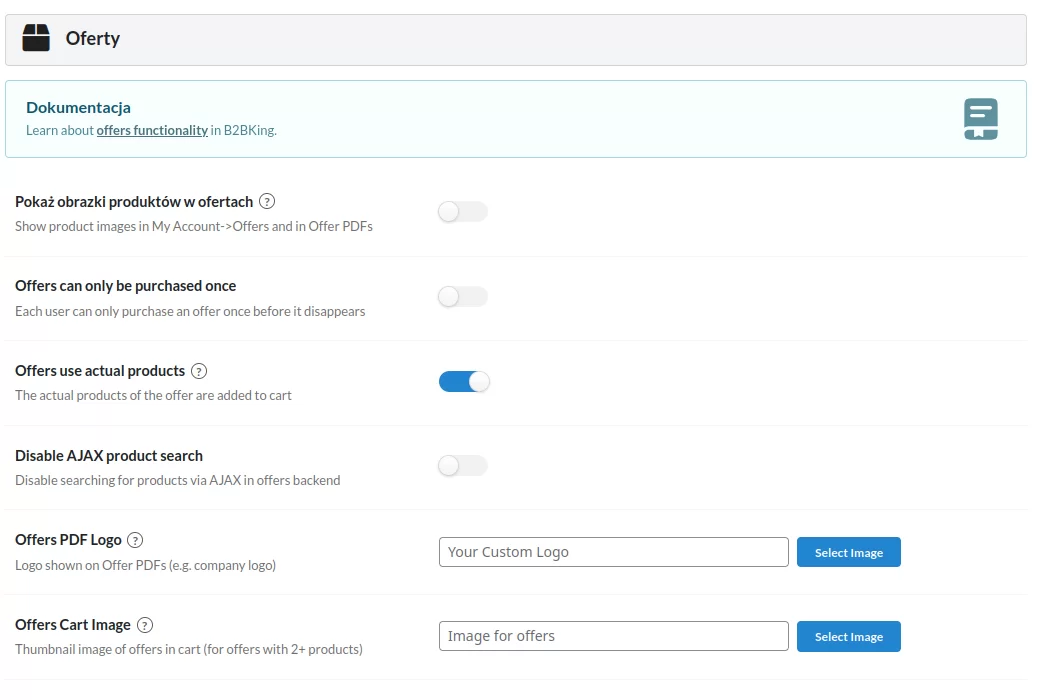This screenshot has height=700, width=1037.
Task: Click the documentation book icon
Action: coord(980,119)
